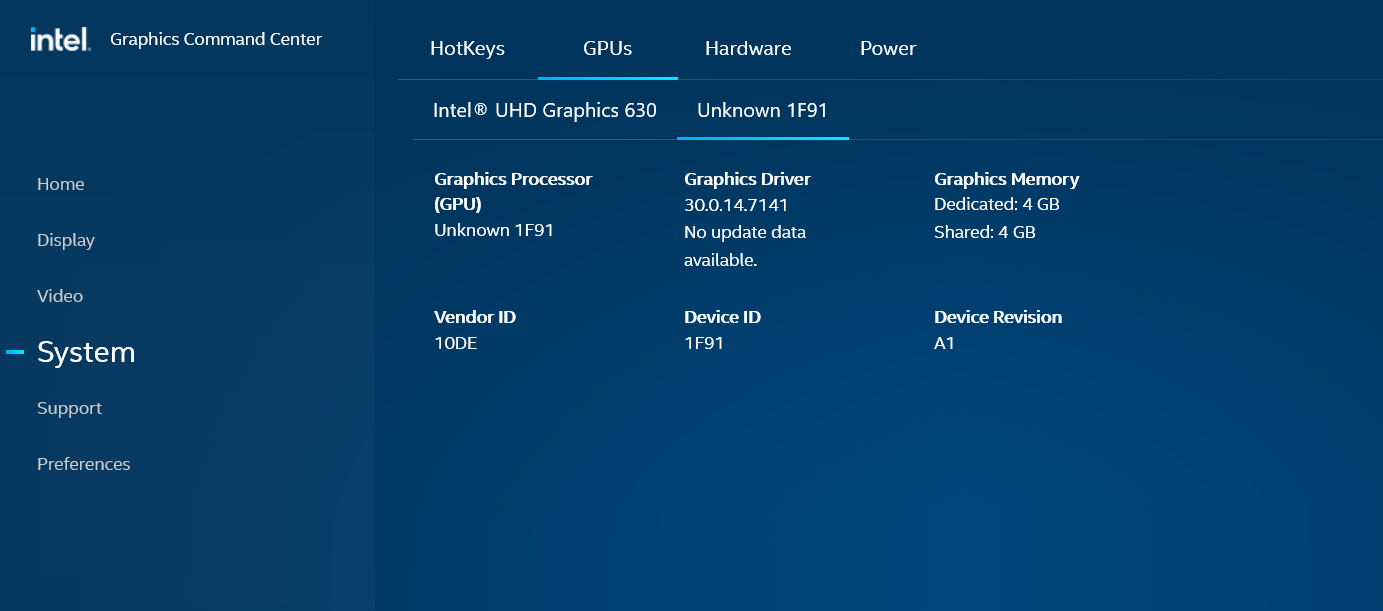Open the Support page

69,408
